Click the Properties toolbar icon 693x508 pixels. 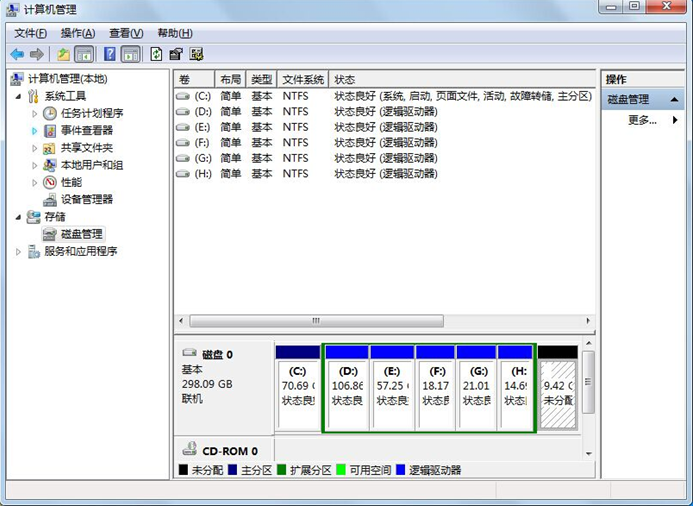coord(176,54)
